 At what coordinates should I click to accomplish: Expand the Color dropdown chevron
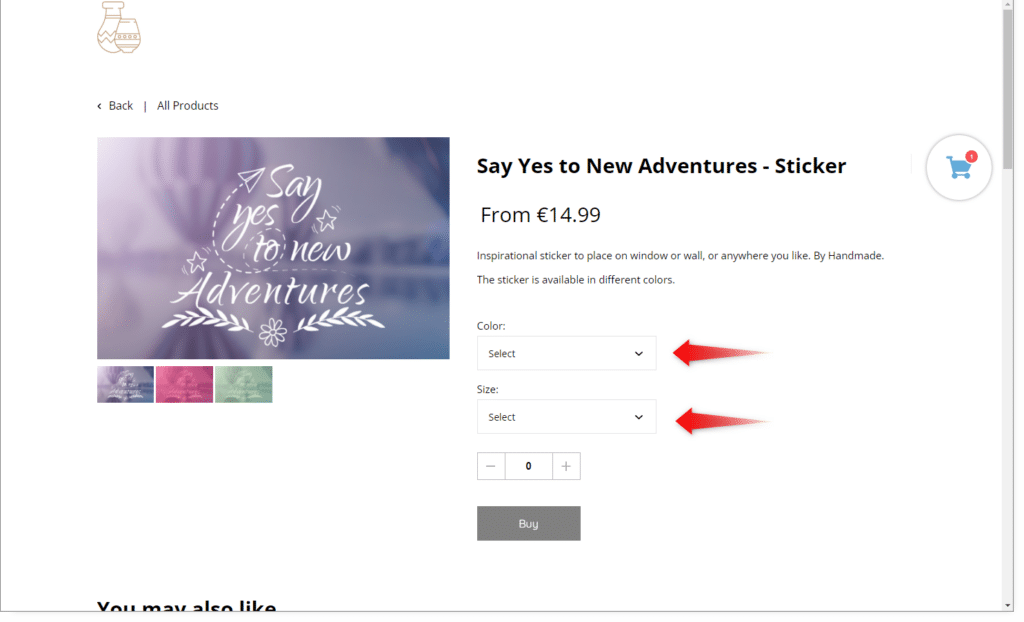(x=639, y=354)
